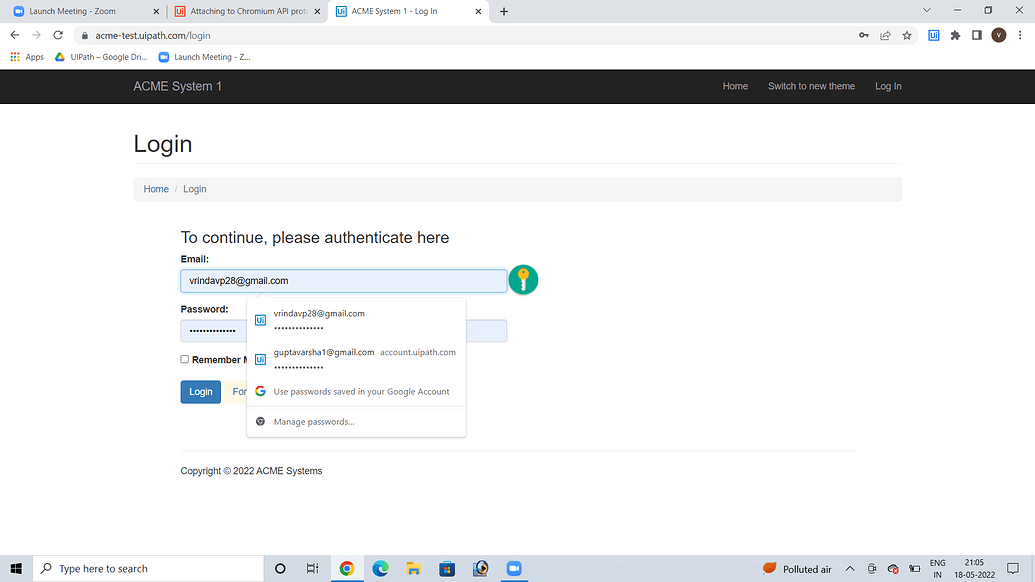Click Switch to new theme in navbar

(811, 86)
